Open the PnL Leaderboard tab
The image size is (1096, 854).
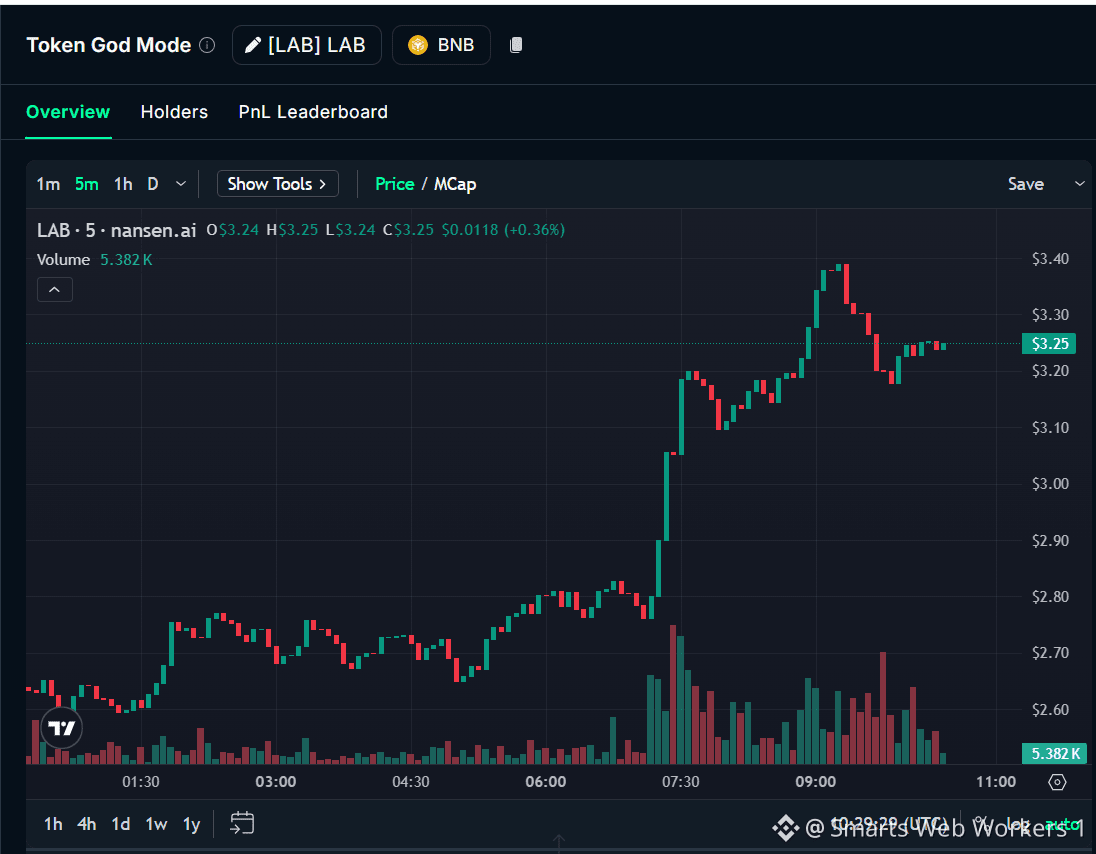pos(313,112)
